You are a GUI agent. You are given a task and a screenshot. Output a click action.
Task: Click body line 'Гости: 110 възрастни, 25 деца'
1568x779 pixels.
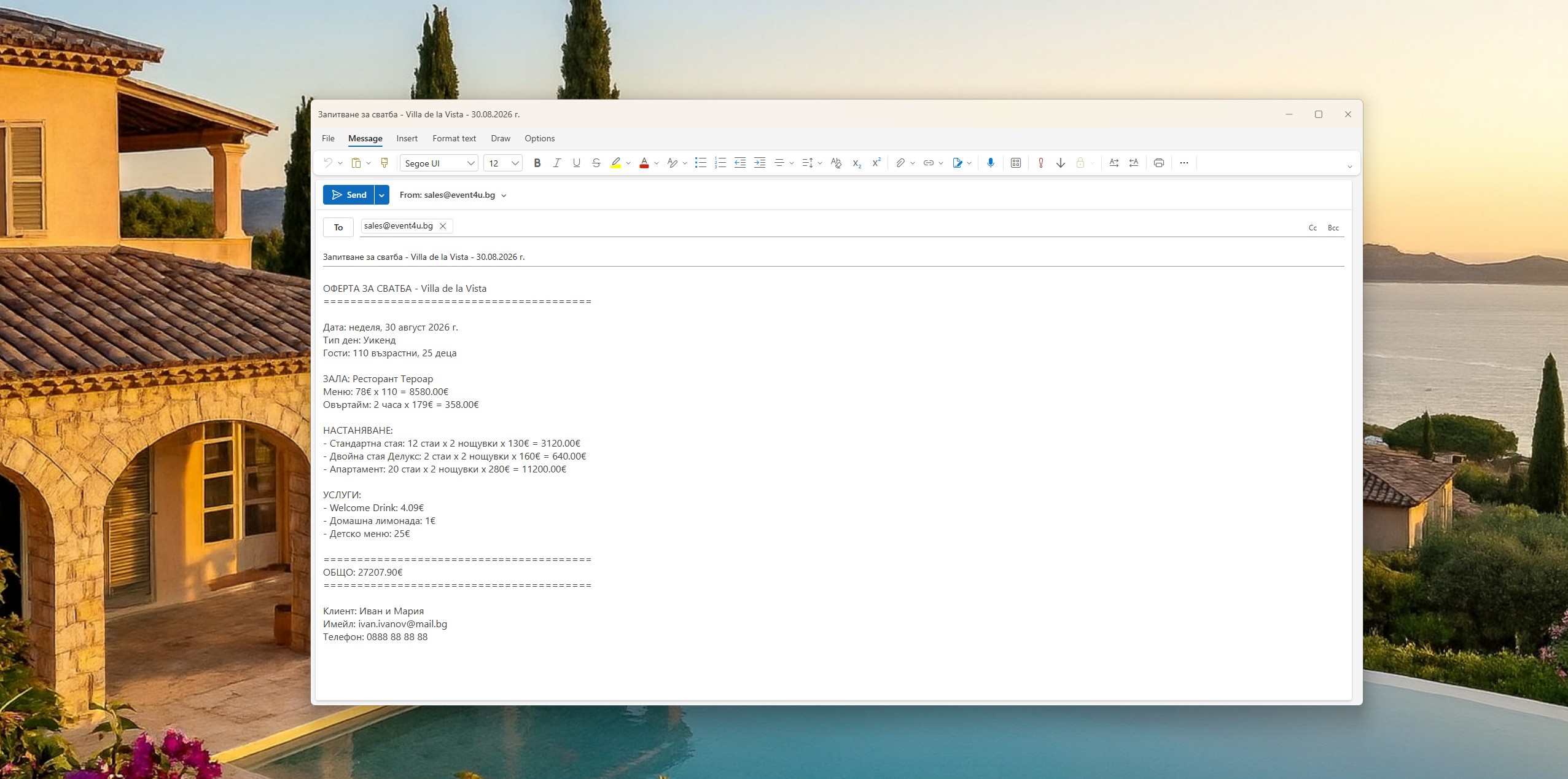[x=390, y=353]
